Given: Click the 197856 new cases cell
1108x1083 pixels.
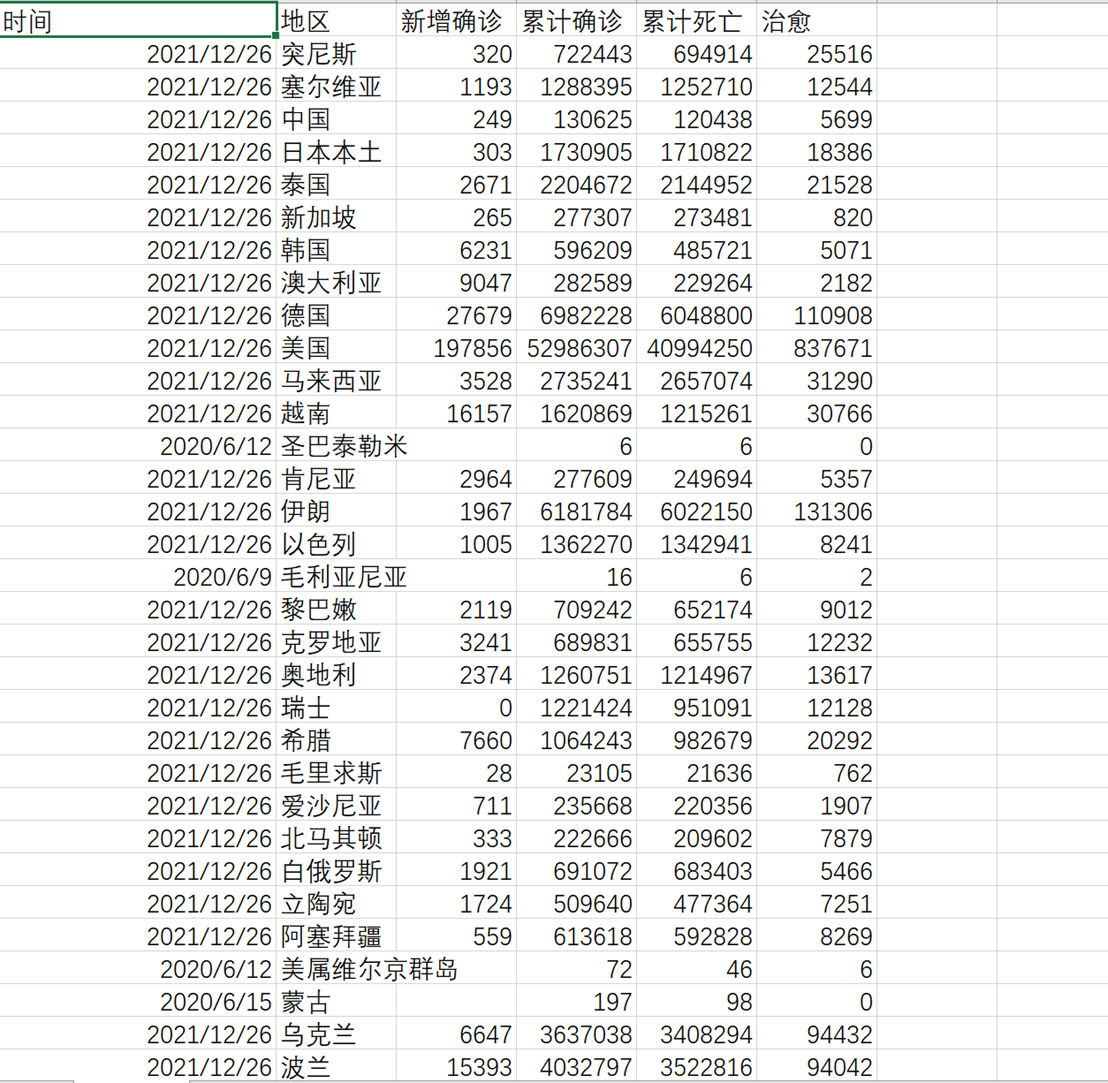Looking at the screenshot, I should coord(456,349).
